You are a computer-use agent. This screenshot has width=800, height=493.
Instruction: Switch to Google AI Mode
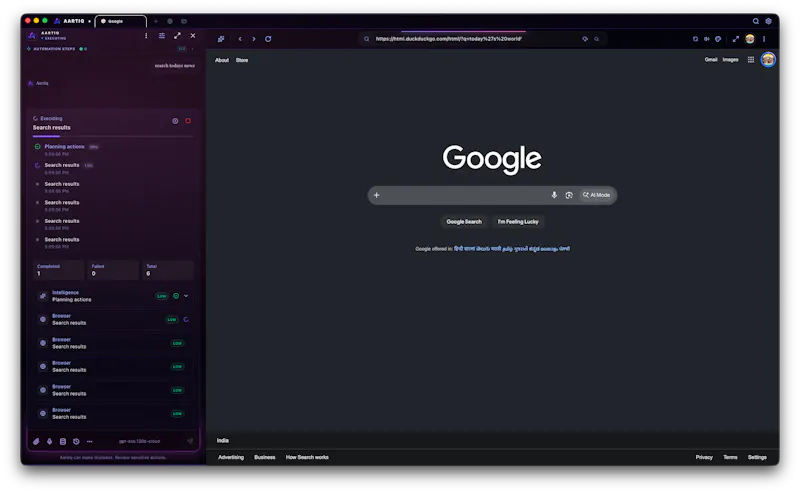(x=596, y=195)
